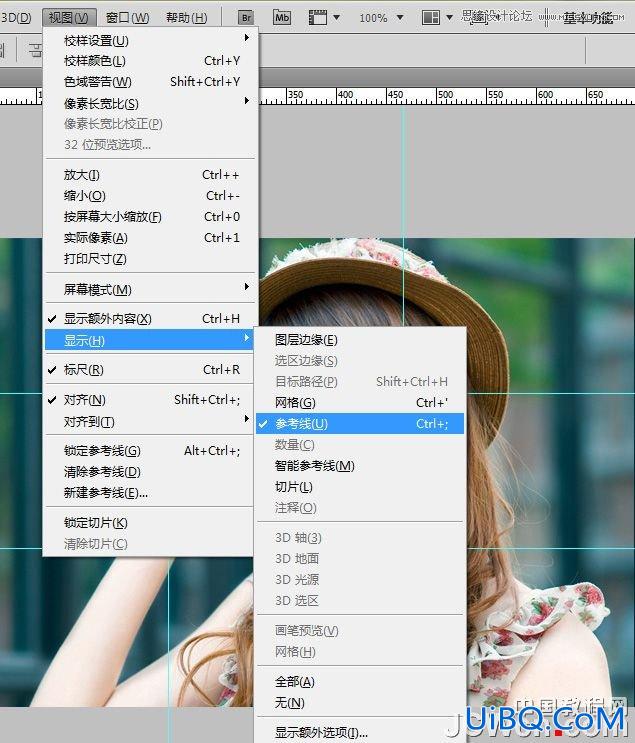Expand the 显示(H) submenu
The height and width of the screenshot is (743, 635).
[150, 340]
